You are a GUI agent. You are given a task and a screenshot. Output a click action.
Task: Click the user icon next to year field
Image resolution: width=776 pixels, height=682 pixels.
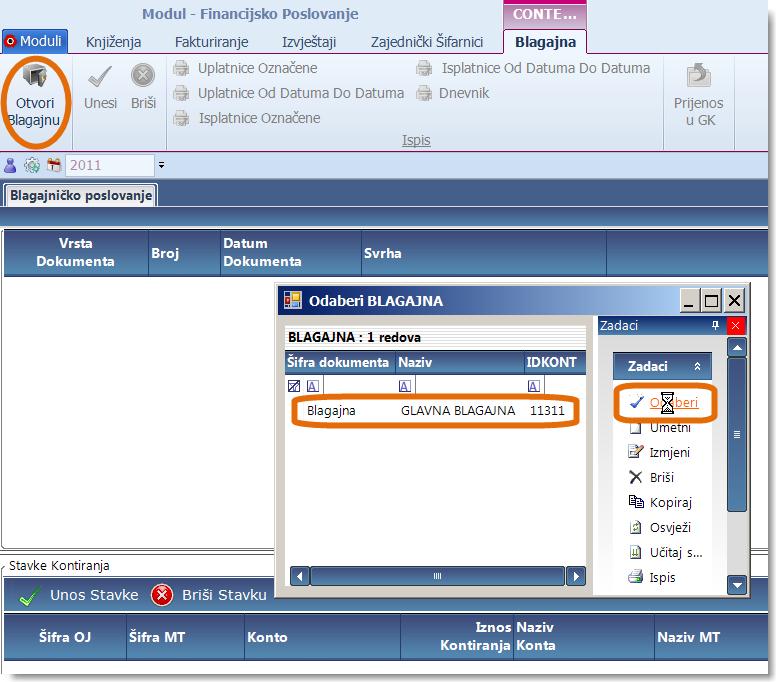point(10,165)
